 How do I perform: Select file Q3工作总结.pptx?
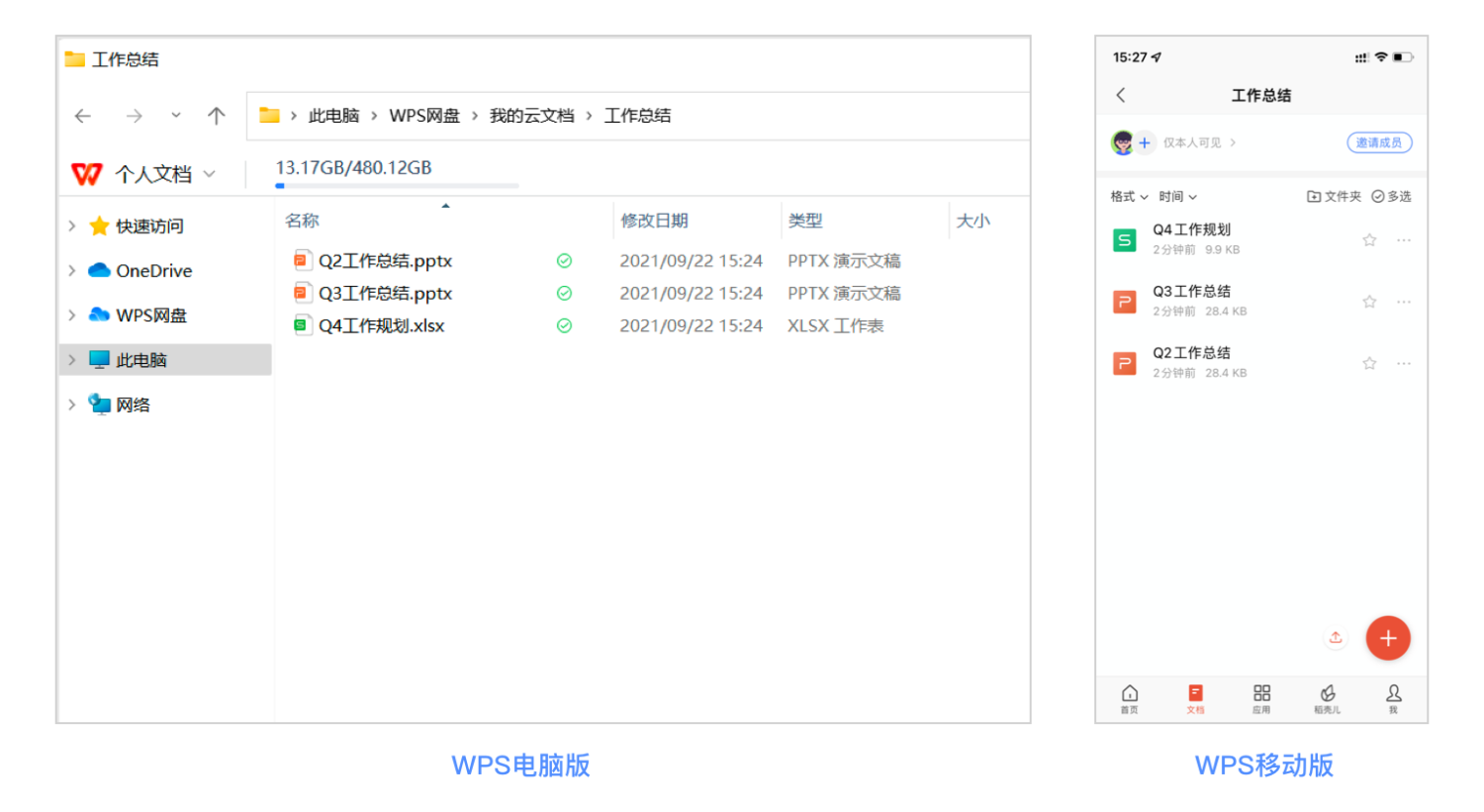[385, 294]
